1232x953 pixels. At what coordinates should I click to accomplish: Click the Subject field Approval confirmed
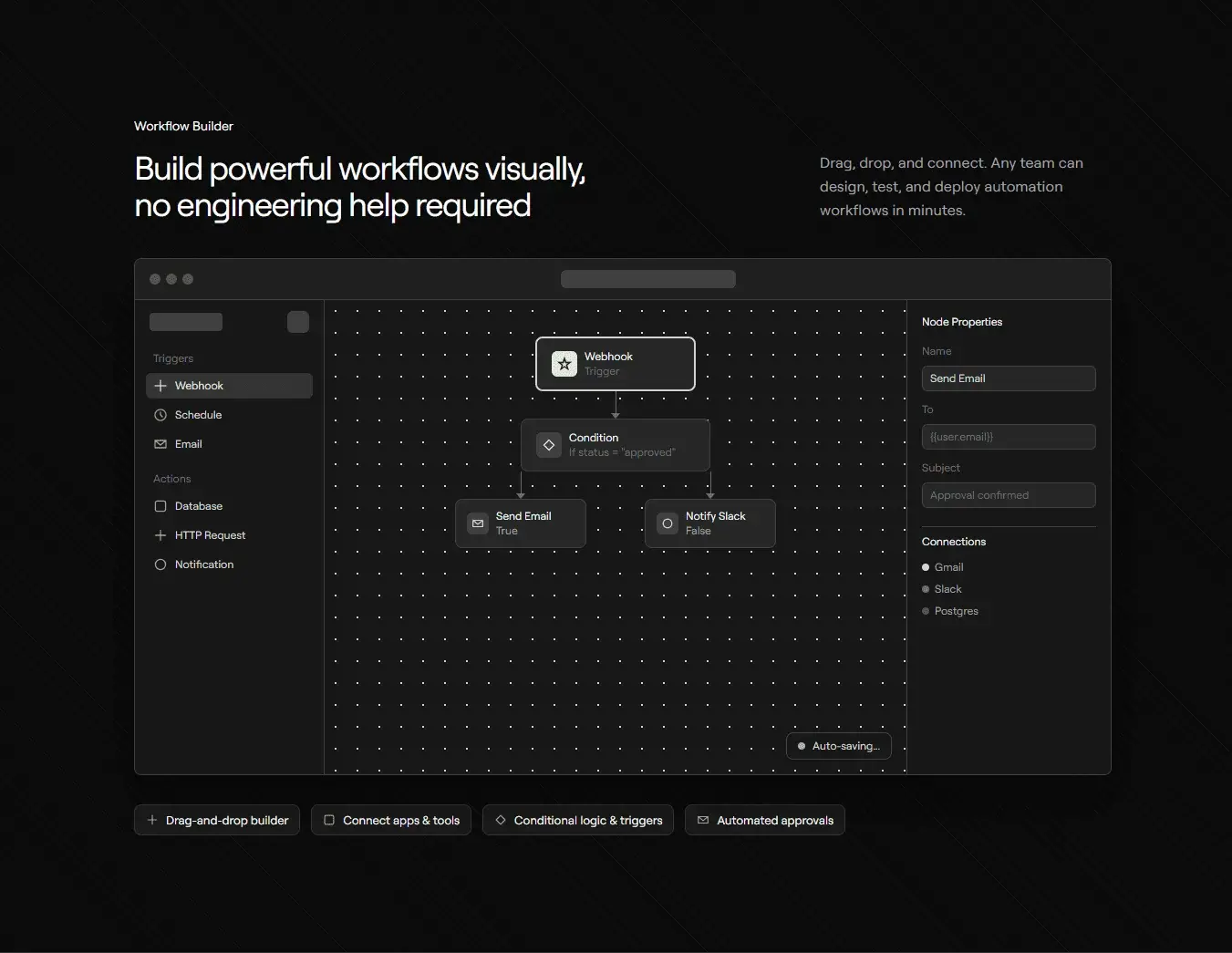click(1008, 495)
